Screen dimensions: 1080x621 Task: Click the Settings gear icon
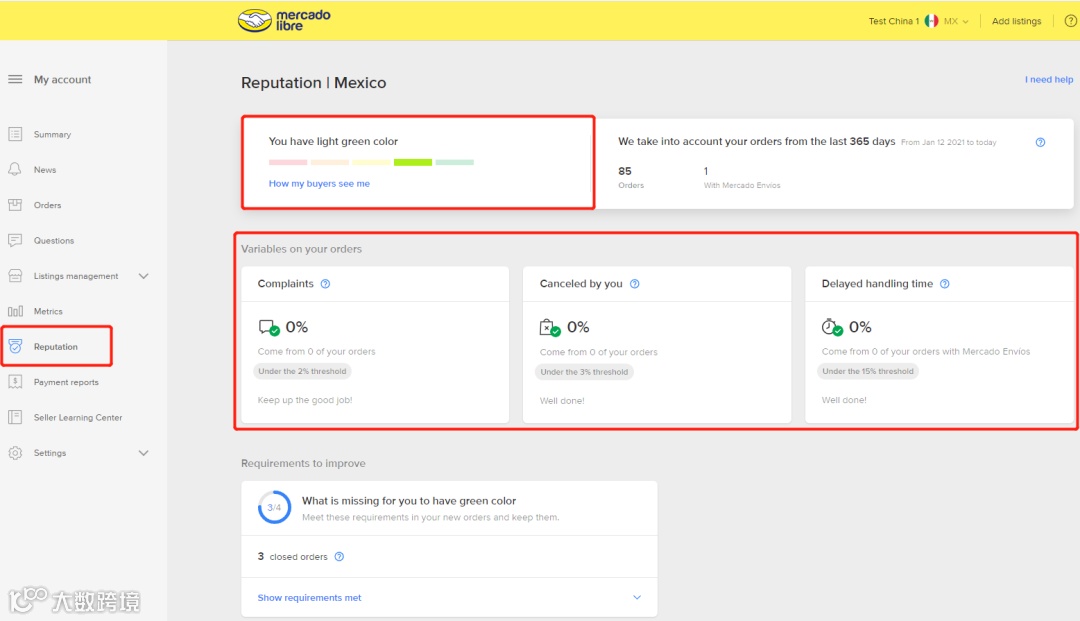15,452
